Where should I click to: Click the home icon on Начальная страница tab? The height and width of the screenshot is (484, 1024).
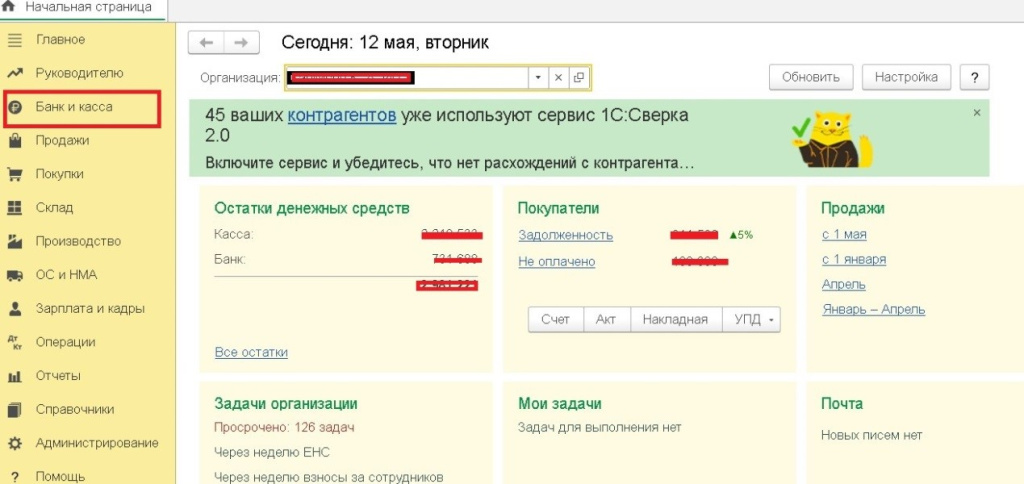(x=9, y=7)
